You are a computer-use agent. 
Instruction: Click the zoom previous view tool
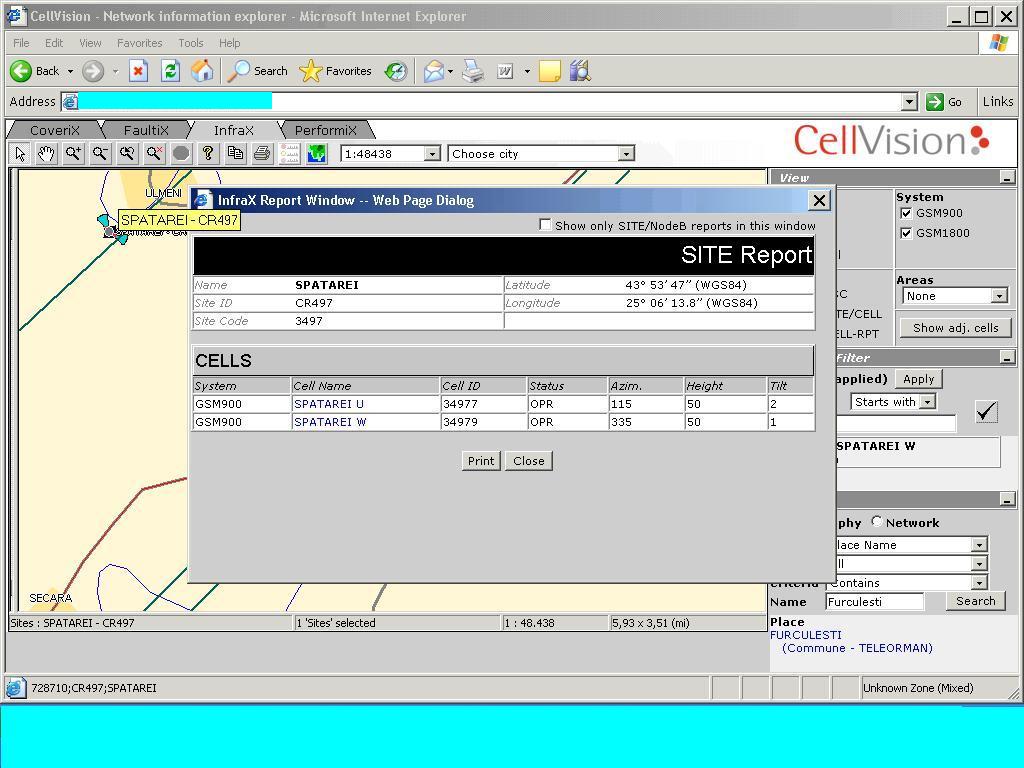[x=127, y=154]
